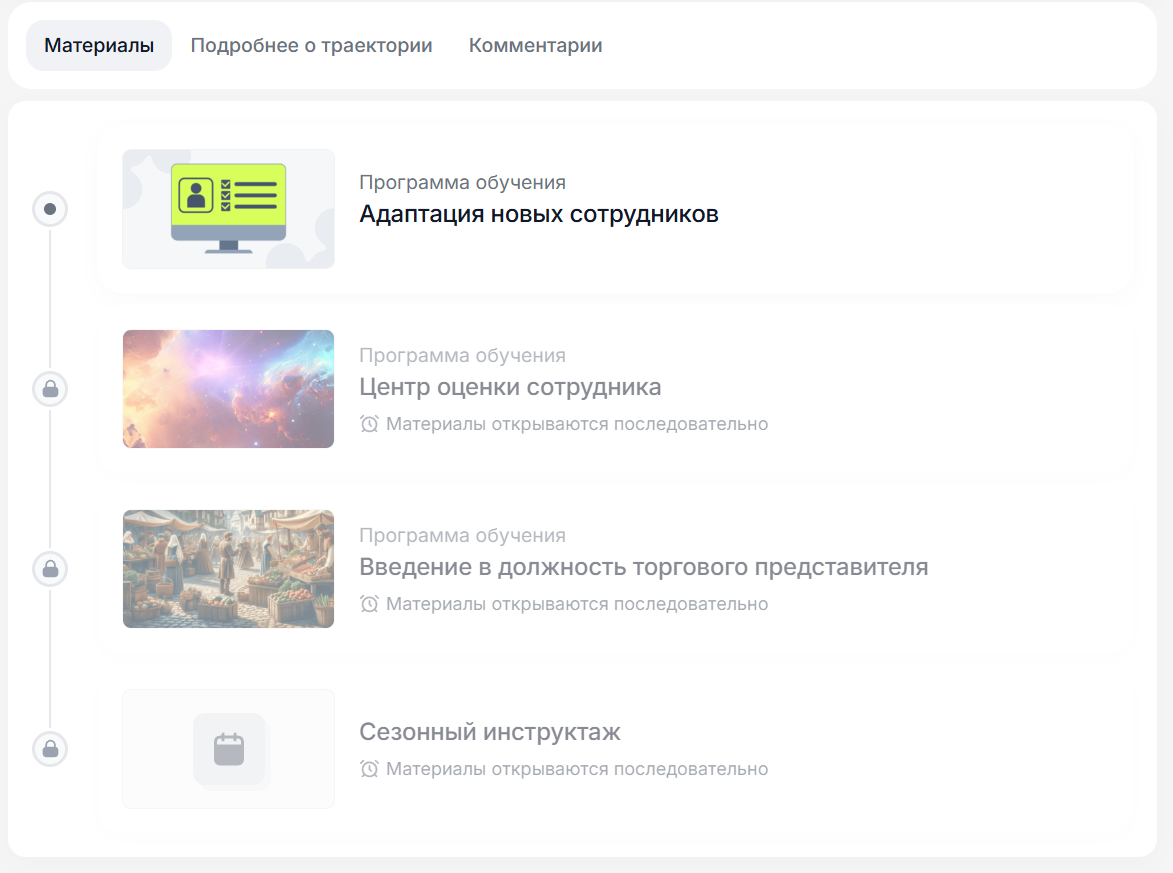Select Введение в должность торгового представителя title
The width and height of the screenshot is (1173, 873).
click(643, 567)
